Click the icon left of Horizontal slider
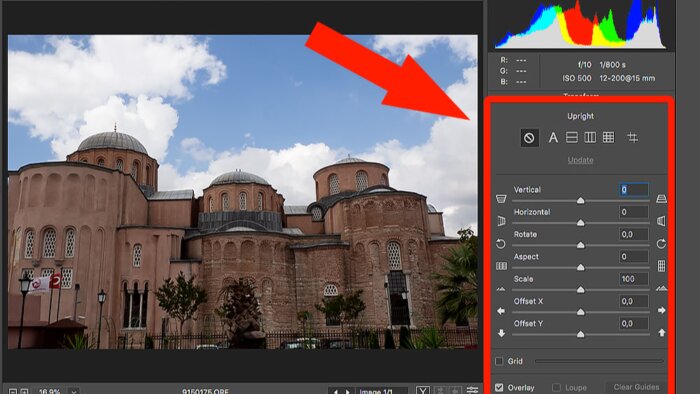 (501, 221)
